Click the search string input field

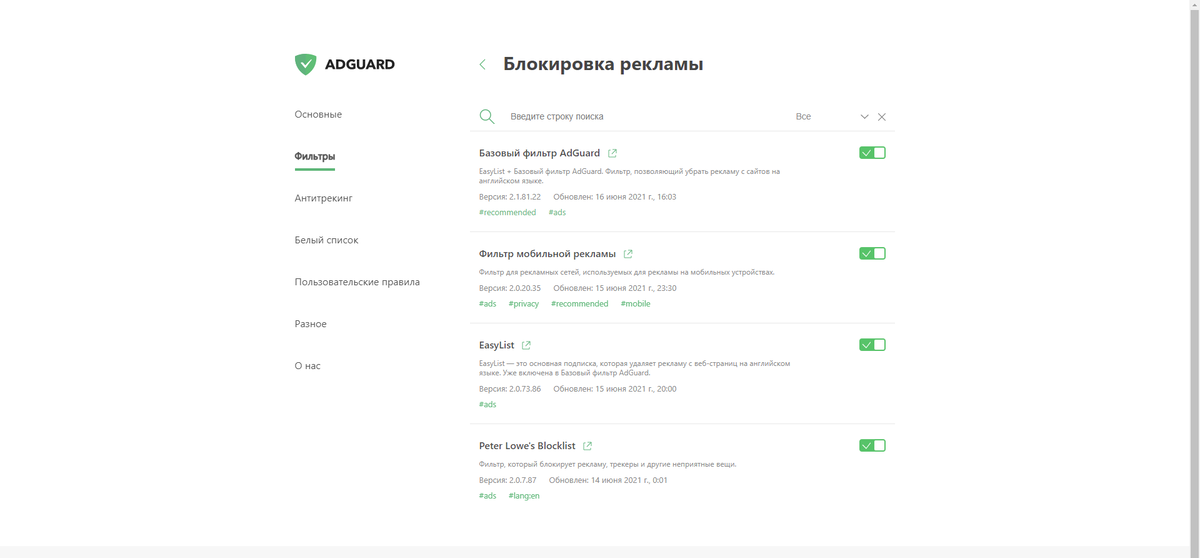click(x=645, y=117)
